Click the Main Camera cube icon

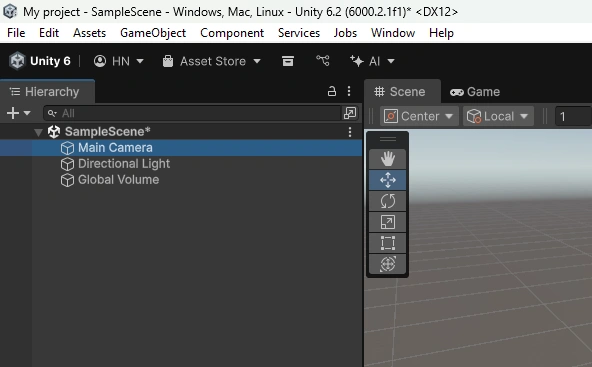point(67,148)
